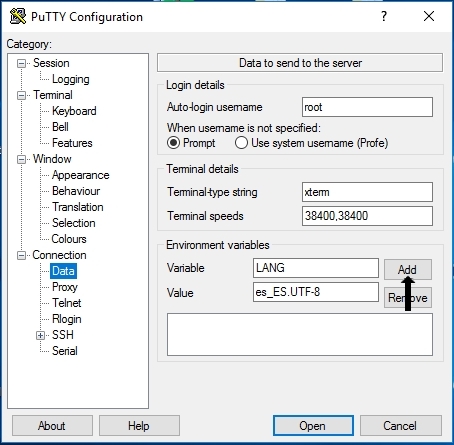Expand the SSH tree node
This screenshot has width=454, height=445.
pos(40,335)
